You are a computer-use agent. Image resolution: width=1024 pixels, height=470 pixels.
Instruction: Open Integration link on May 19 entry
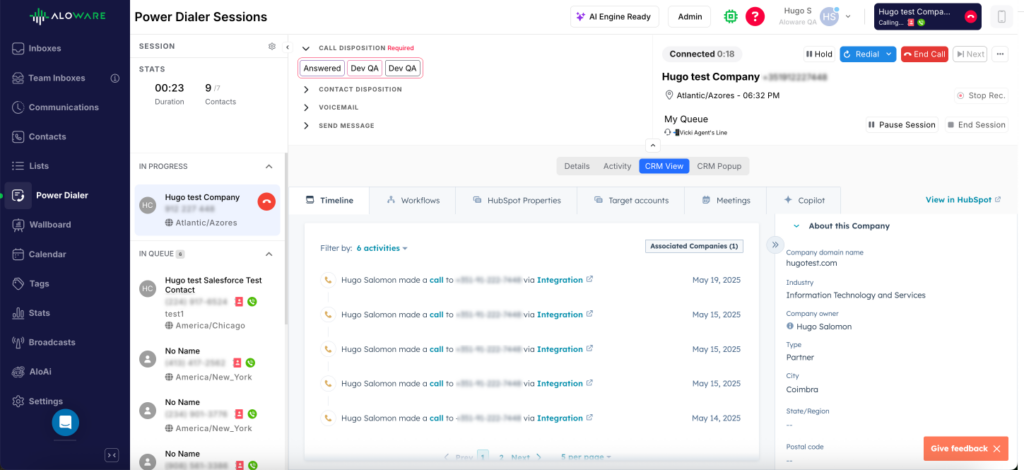564,280
